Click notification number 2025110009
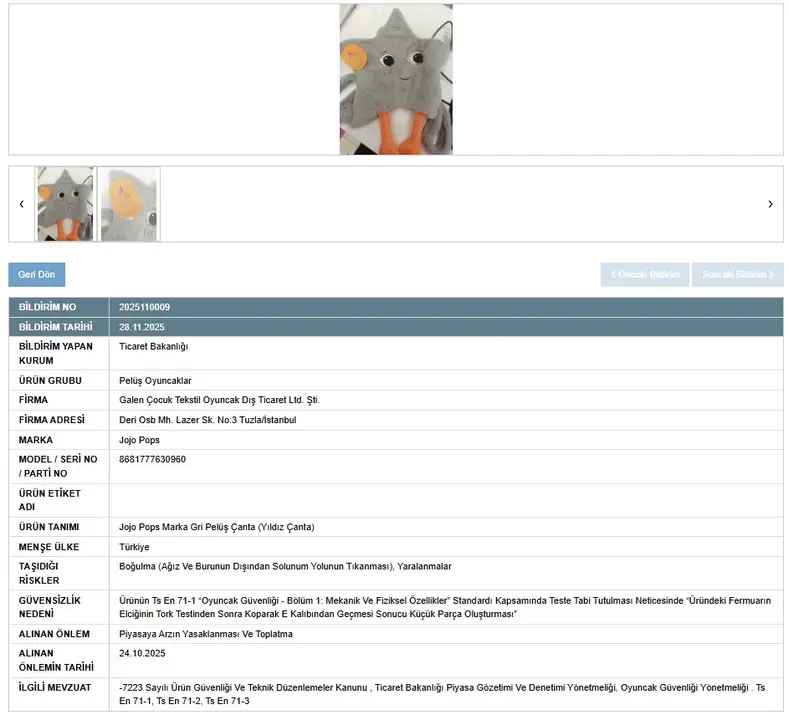The image size is (789, 720). (x=144, y=307)
